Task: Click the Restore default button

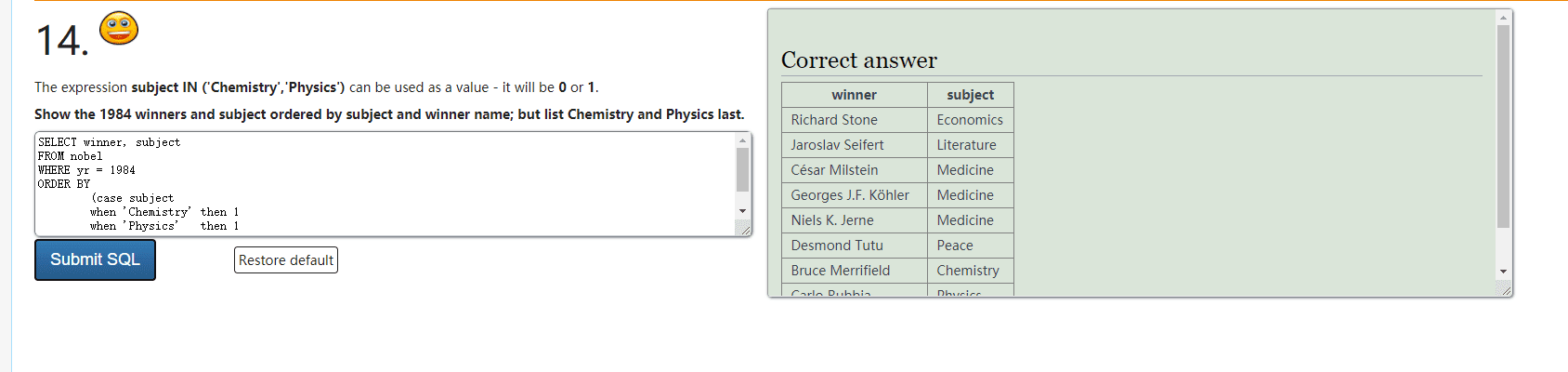Action: 286,260
